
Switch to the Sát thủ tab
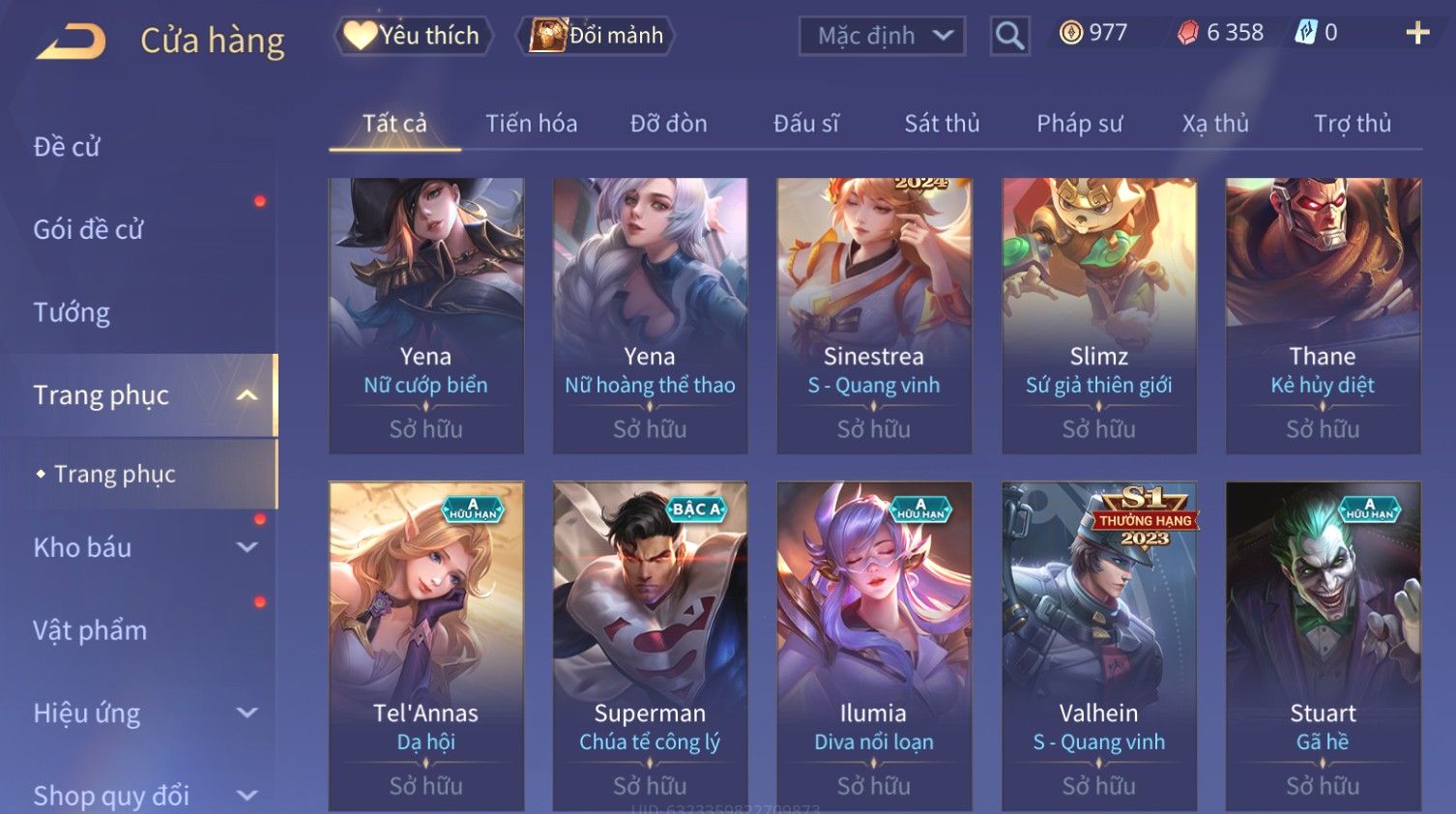[942, 124]
